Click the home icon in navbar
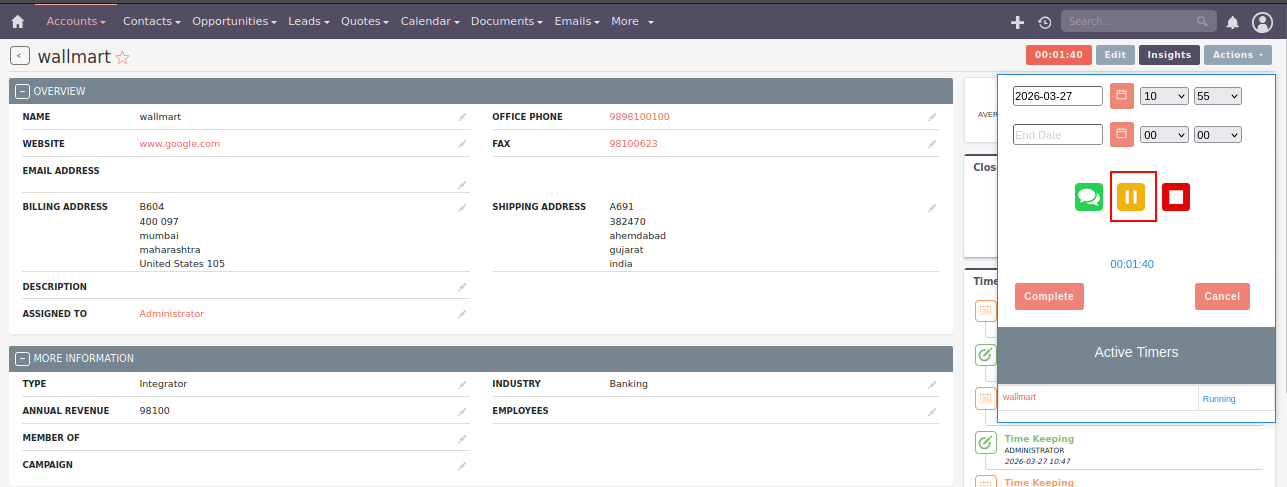Image resolution: width=1287 pixels, height=487 pixels. tap(17, 21)
